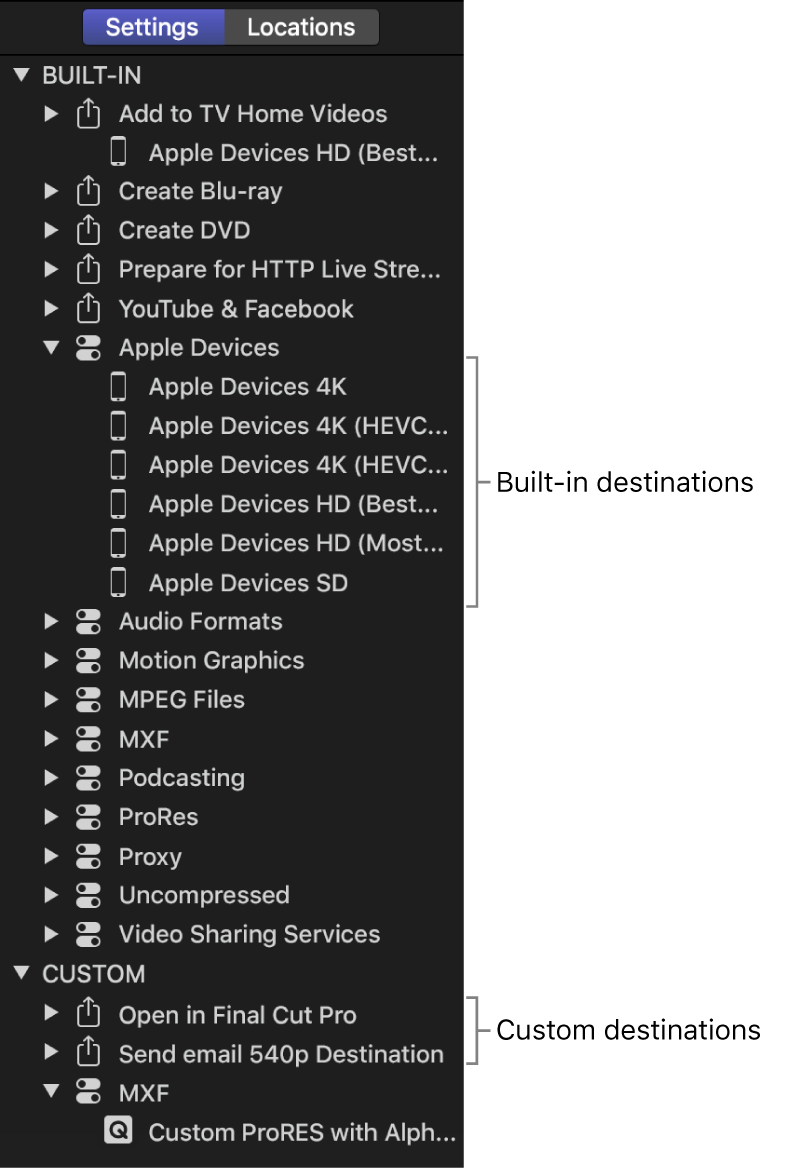This screenshot has width=790, height=1168.
Task: Switch to the Locations tab
Action: point(299,27)
